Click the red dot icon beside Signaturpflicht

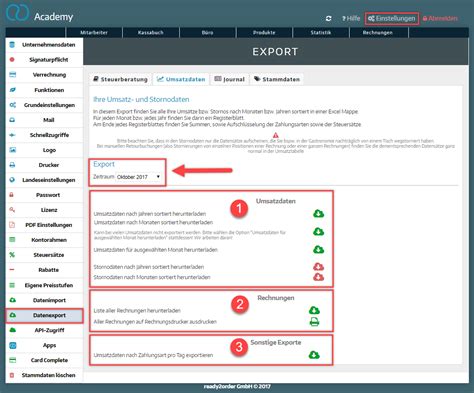pyautogui.click(x=12, y=60)
